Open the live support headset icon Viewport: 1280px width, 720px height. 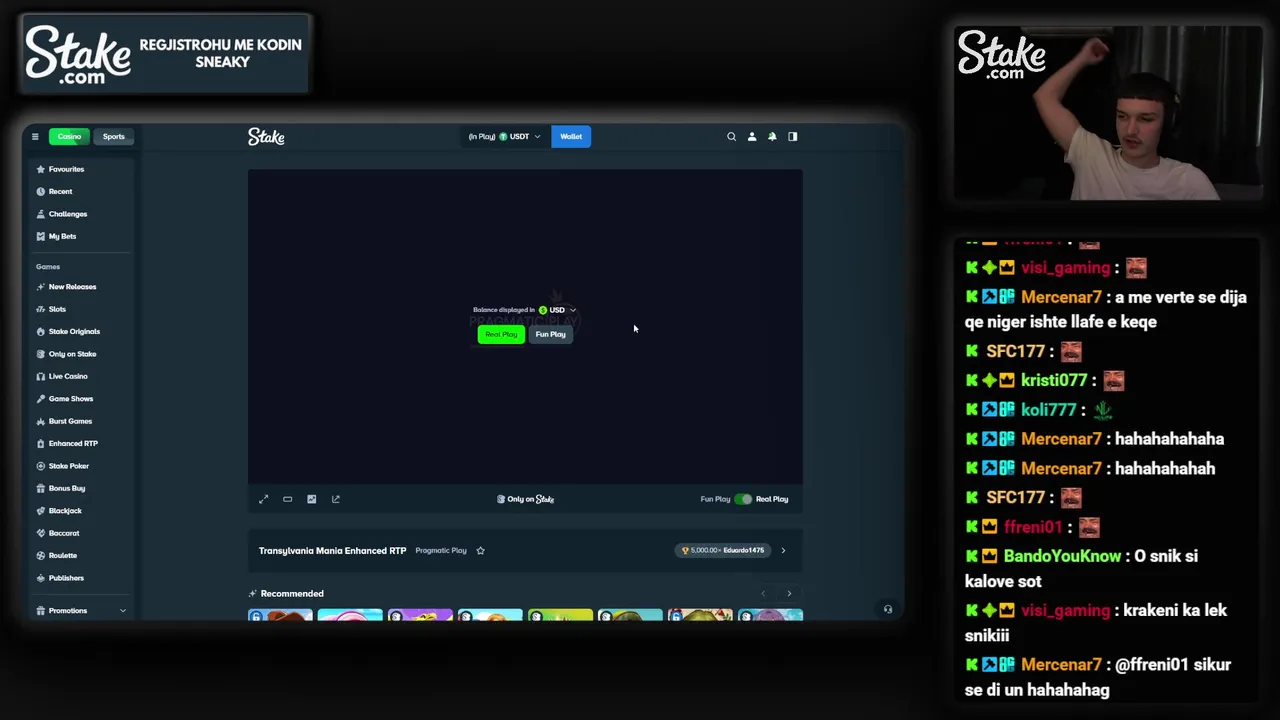click(x=888, y=609)
